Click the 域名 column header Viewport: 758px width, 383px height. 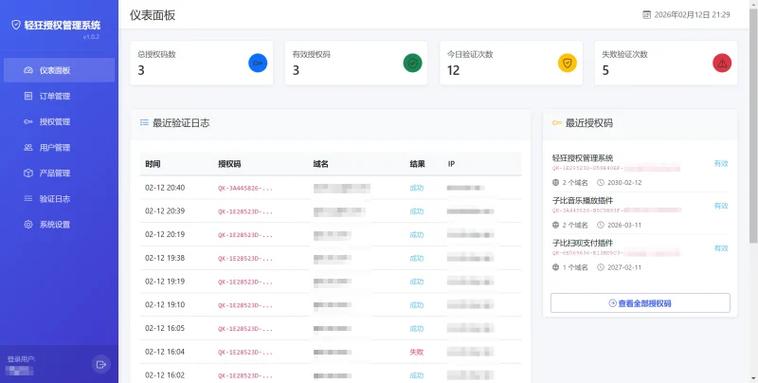321,164
